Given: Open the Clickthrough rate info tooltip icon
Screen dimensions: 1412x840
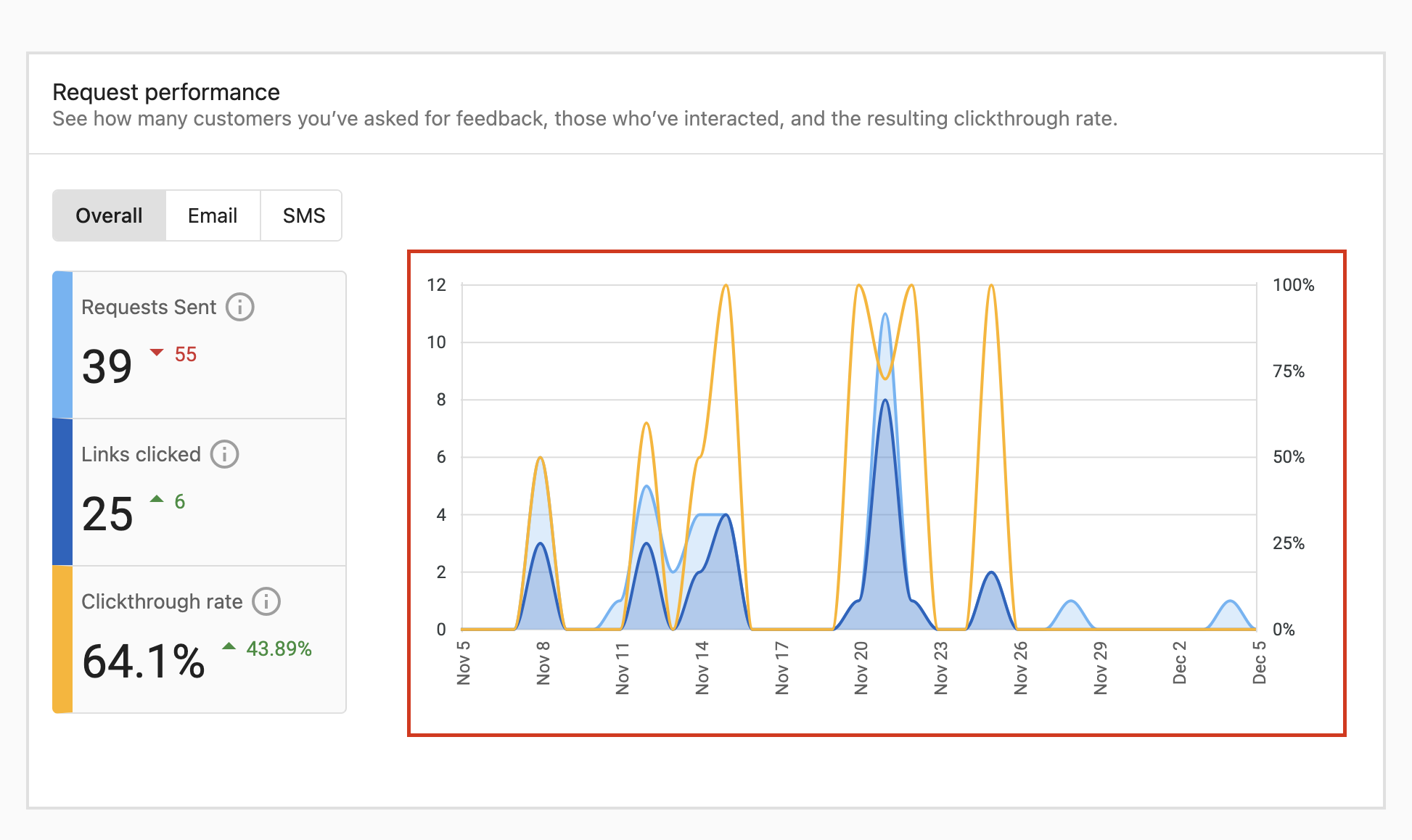Looking at the screenshot, I should click(266, 601).
